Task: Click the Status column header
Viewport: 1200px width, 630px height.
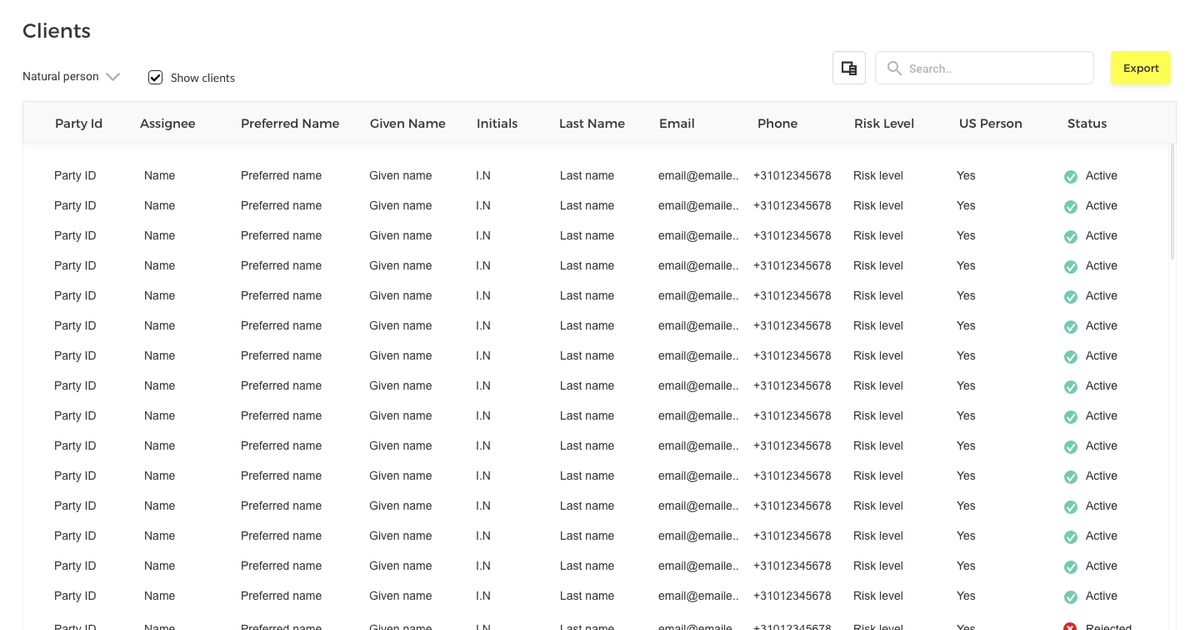Action: 1086,124
